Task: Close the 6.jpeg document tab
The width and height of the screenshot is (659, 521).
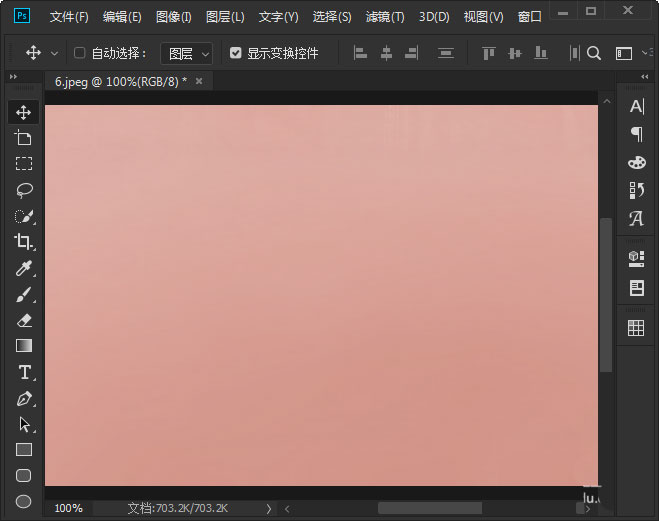Action: coord(198,81)
